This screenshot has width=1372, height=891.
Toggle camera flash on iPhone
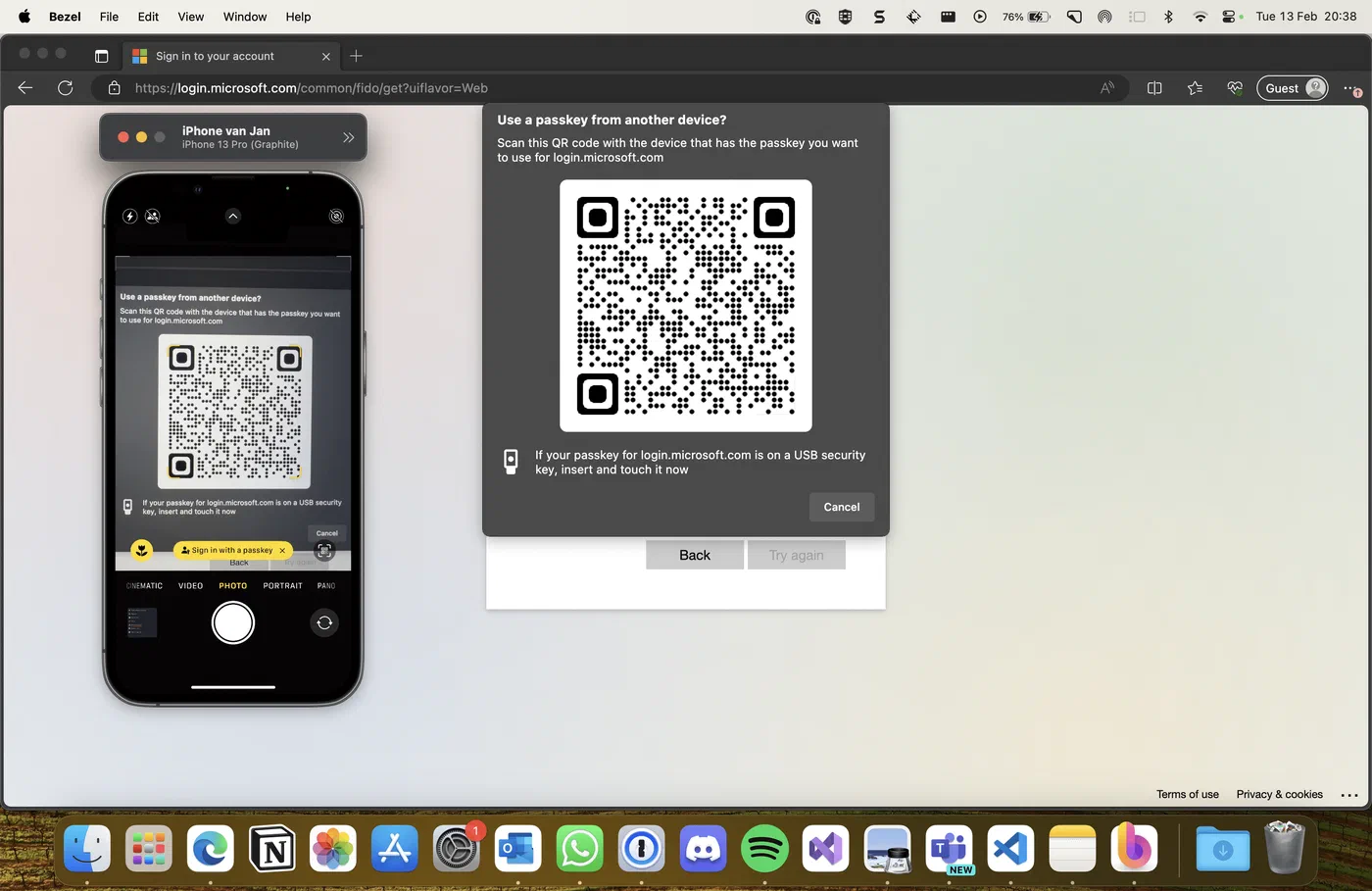click(x=129, y=216)
